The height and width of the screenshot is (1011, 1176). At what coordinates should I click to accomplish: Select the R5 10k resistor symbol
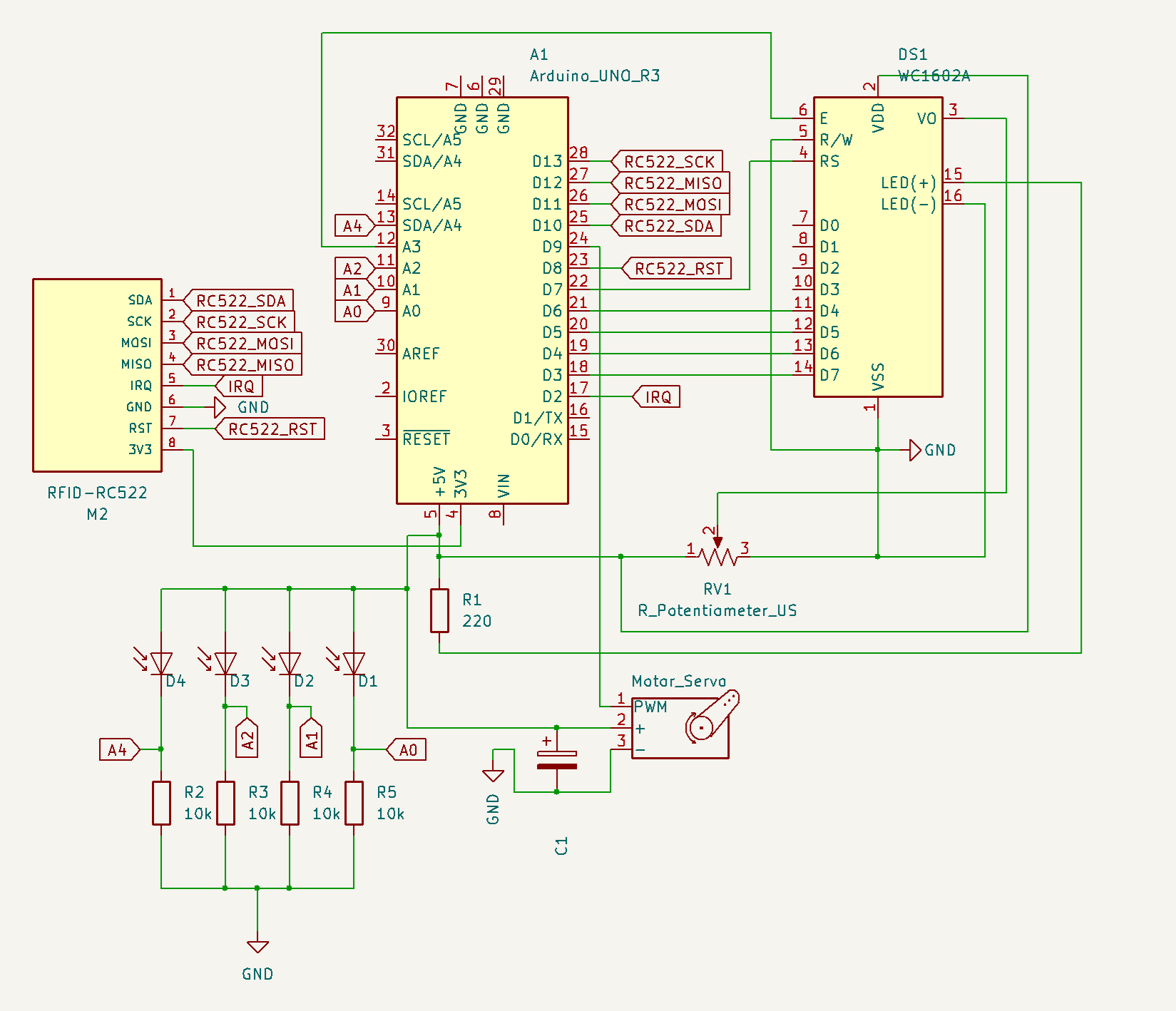pyautogui.click(x=354, y=803)
